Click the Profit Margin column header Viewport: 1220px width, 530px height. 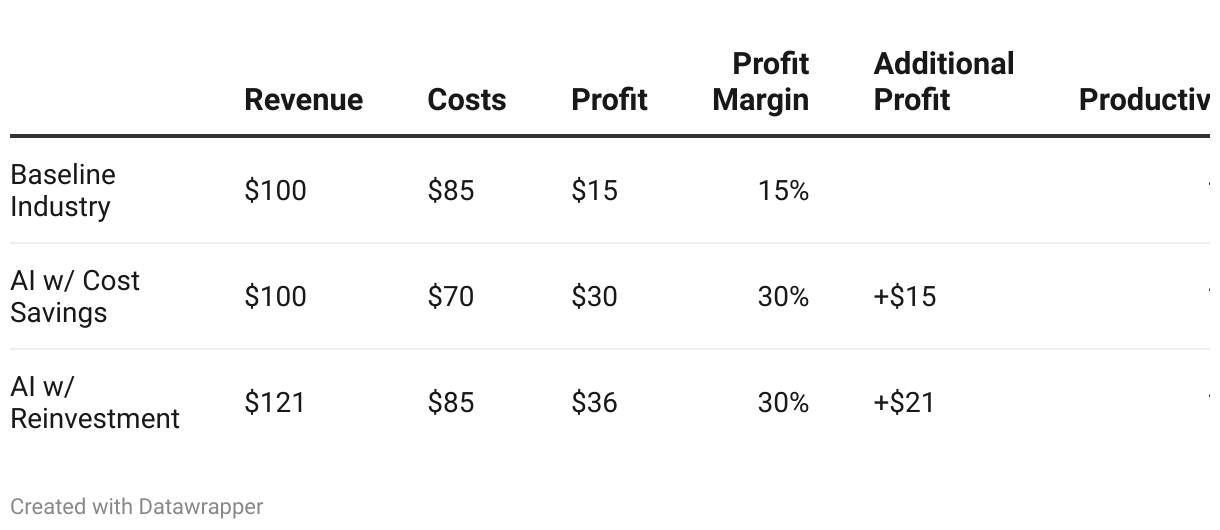tap(760, 82)
